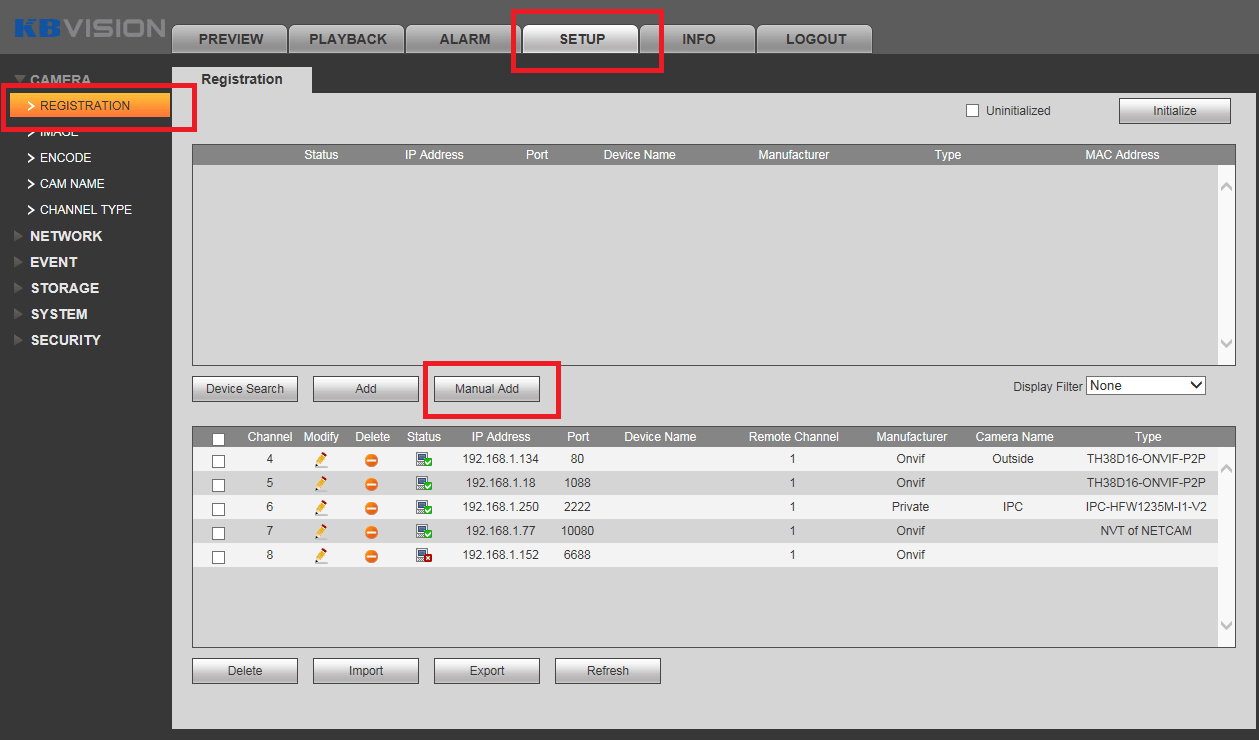
Task: Click the edit pencil for channel 6
Action: [x=321, y=507]
